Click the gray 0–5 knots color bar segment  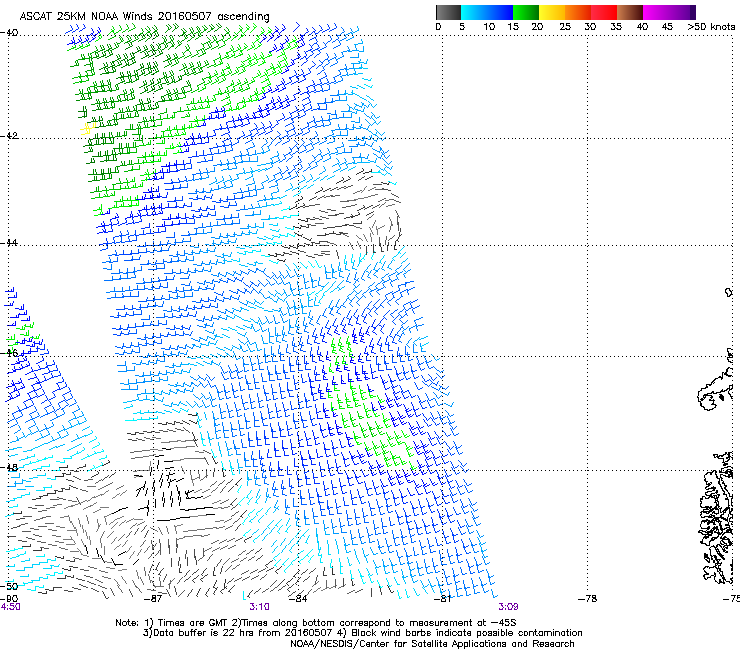pyautogui.click(x=448, y=12)
